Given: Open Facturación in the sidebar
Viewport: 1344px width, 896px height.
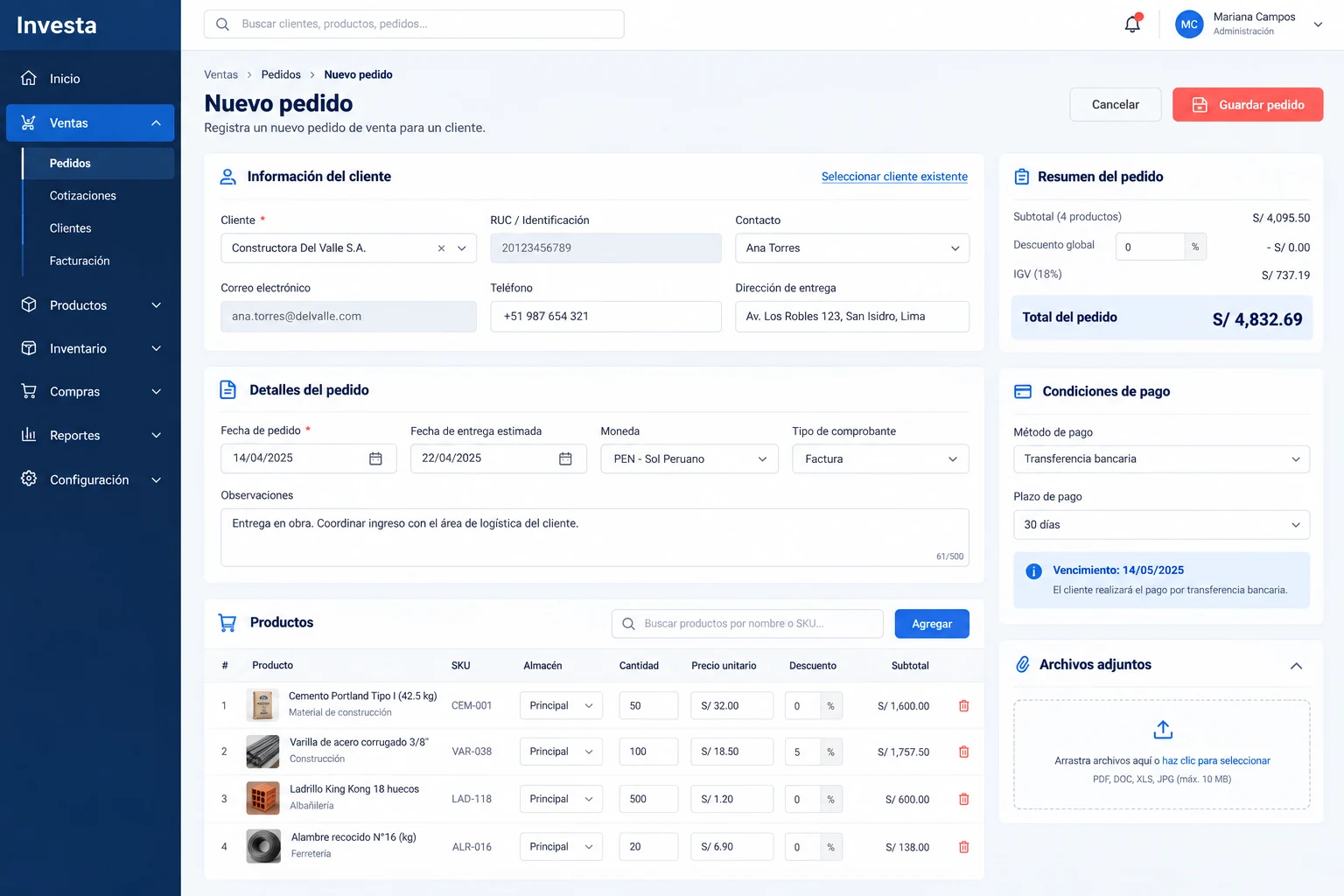Looking at the screenshot, I should click(80, 261).
